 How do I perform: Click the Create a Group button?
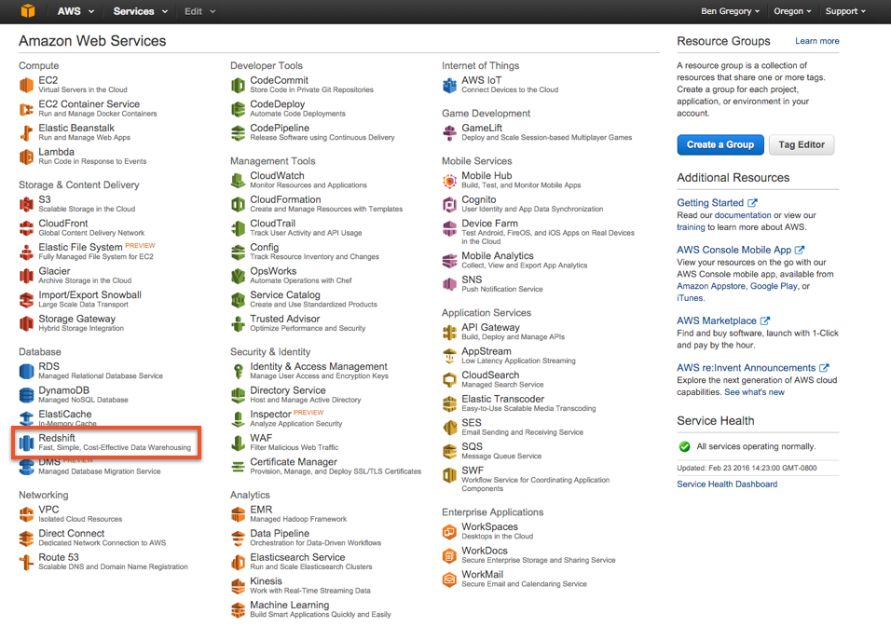720,144
